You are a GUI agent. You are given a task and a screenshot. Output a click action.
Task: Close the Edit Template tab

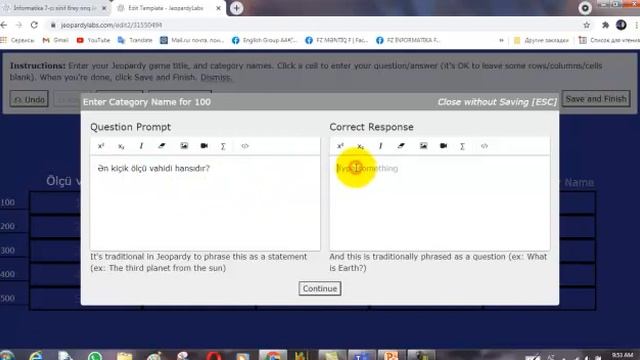tap(218, 8)
